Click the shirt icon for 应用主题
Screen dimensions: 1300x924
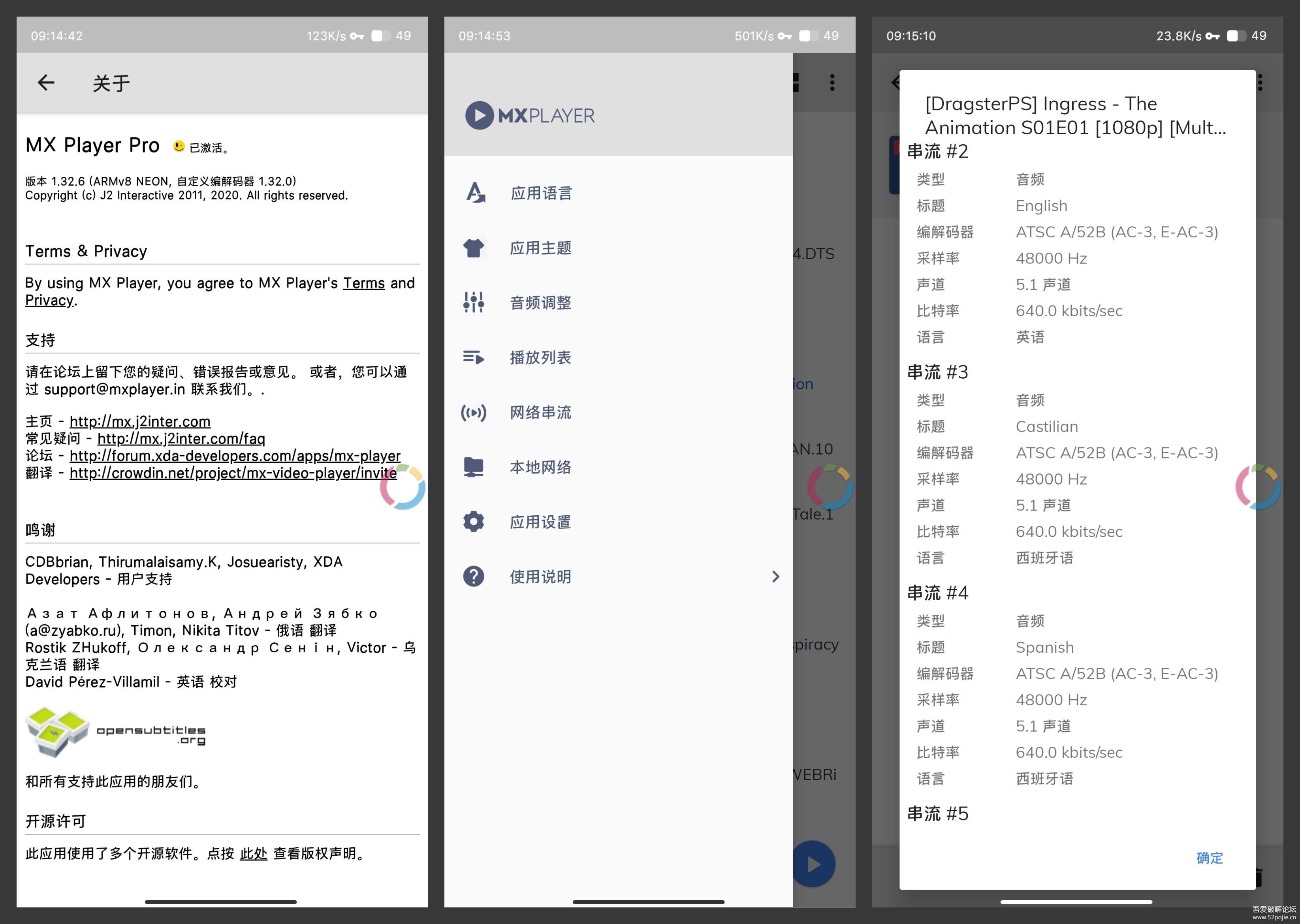474,248
